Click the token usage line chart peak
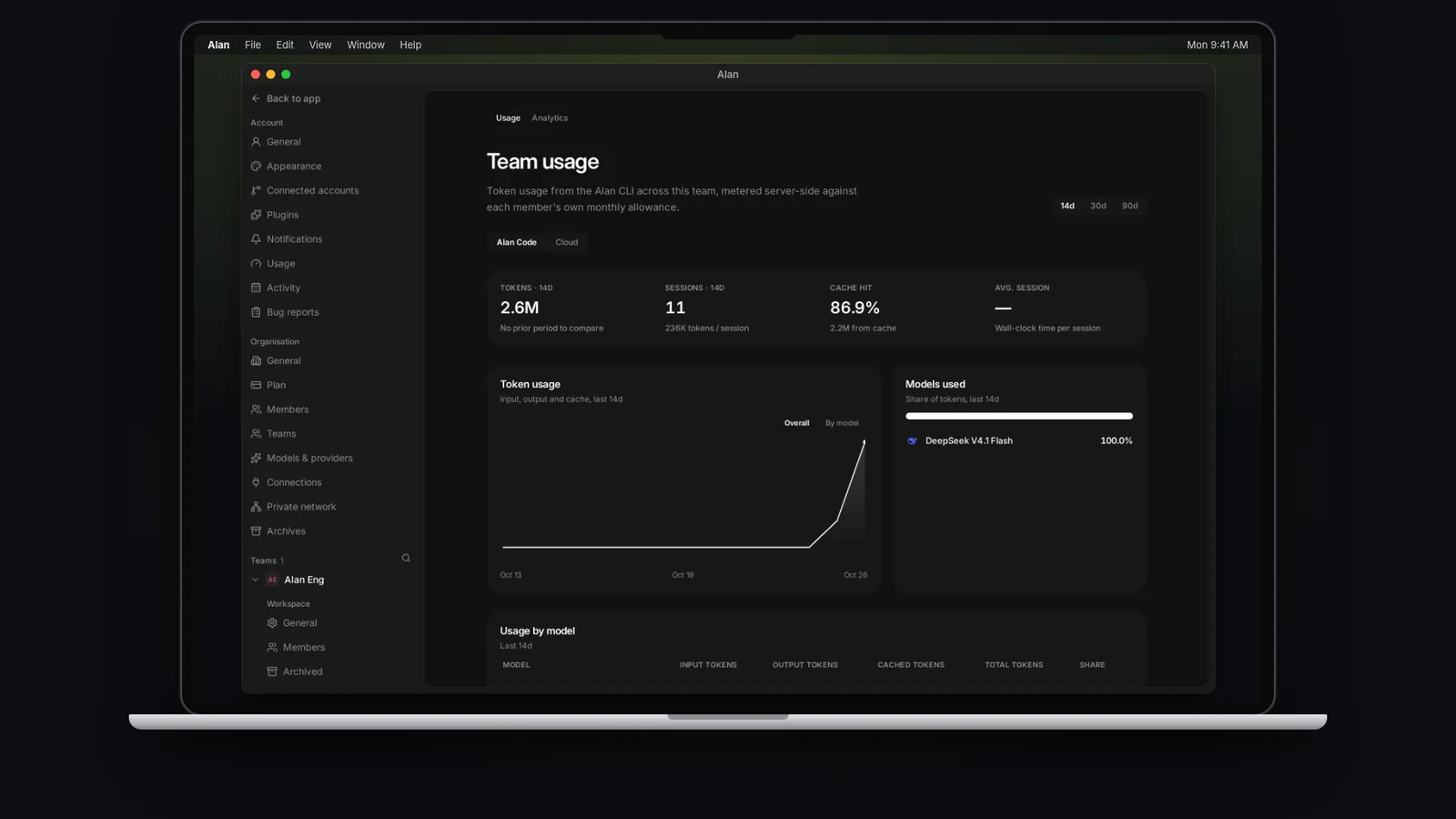Screen dimensions: 1456x819 pos(864,441)
